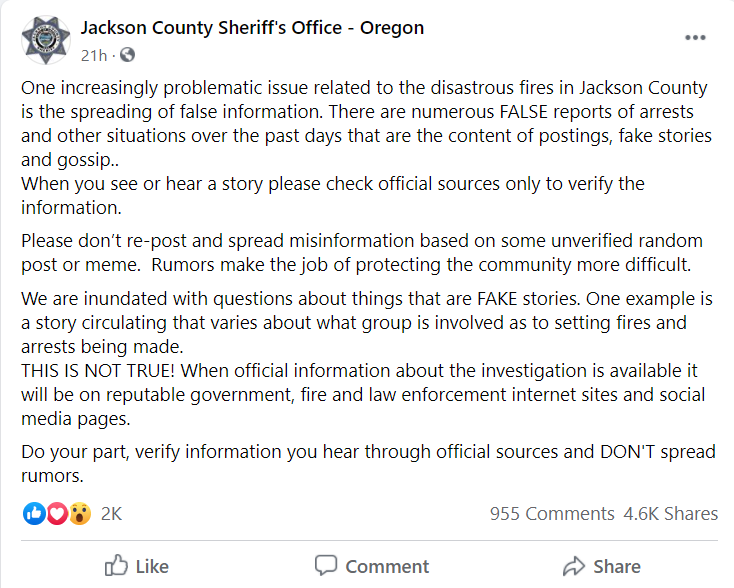Open the Jackson County Sheriff's Office page name

pos(252,28)
